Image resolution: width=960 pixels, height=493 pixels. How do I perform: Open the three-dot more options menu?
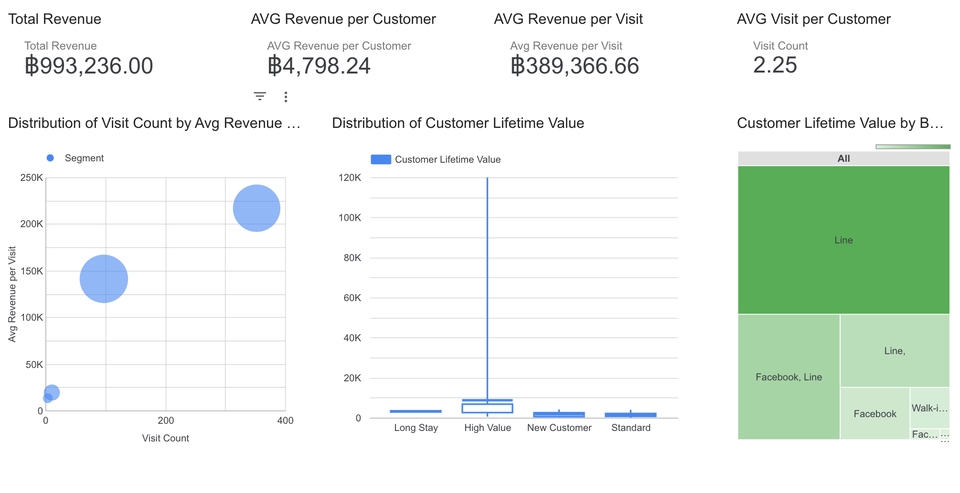pyautogui.click(x=286, y=97)
